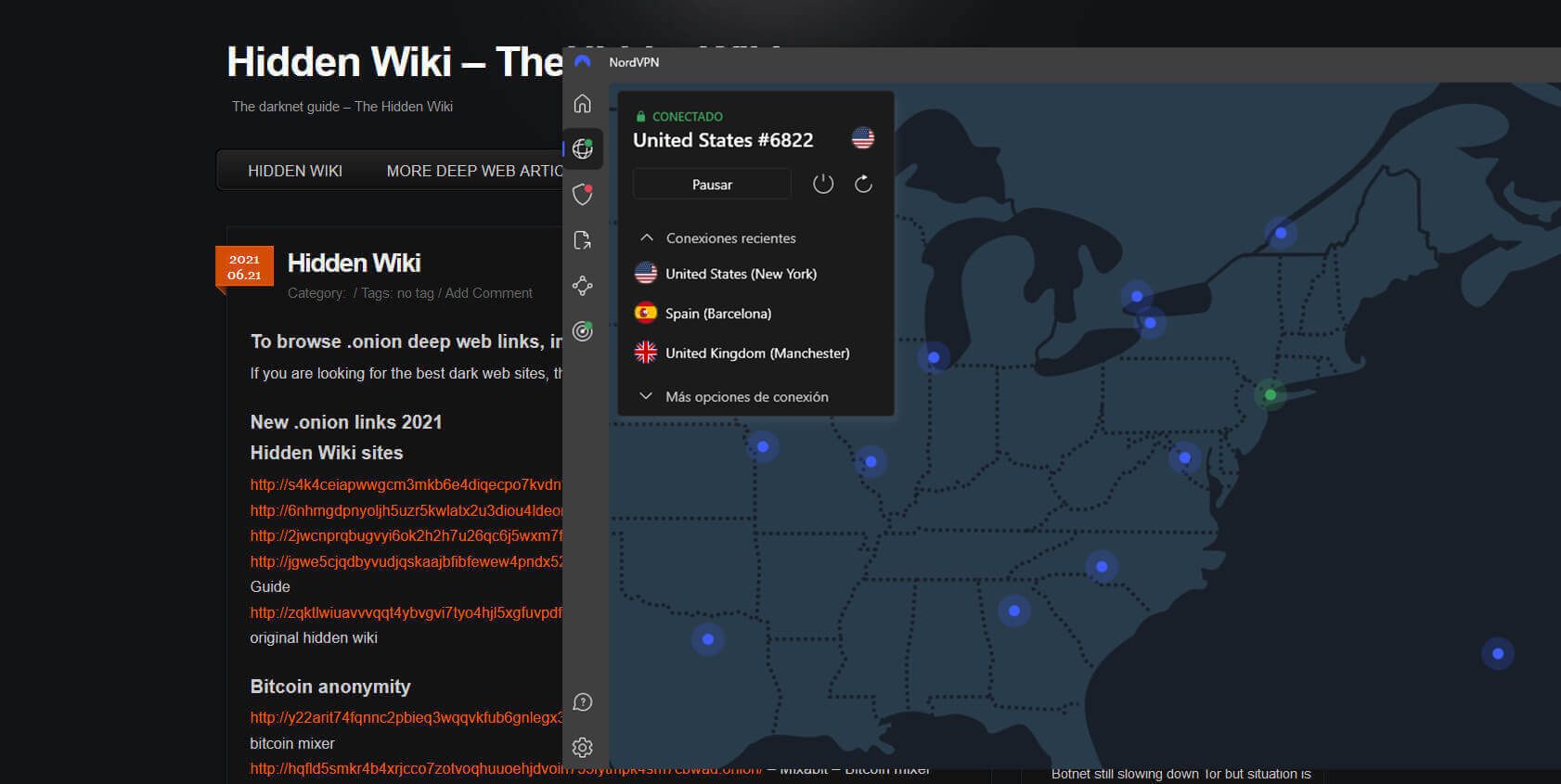
Task: Open the Threat Protection shield icon
Action: (583, 194)
